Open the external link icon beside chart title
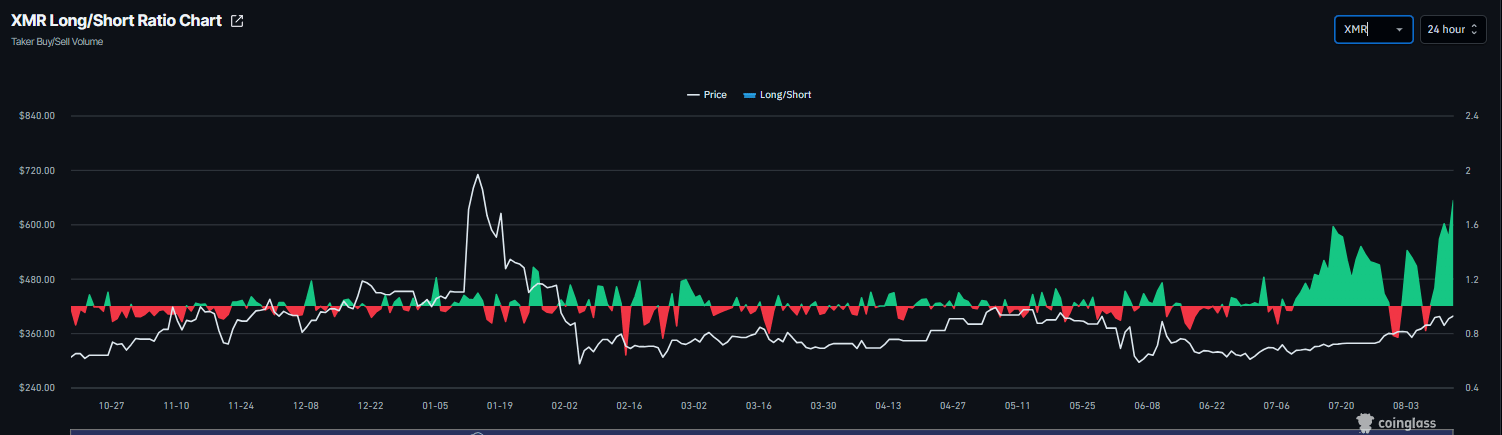The height and width of the screenshot is (435, 1502). pyautogui.click(x=237, y=21)
